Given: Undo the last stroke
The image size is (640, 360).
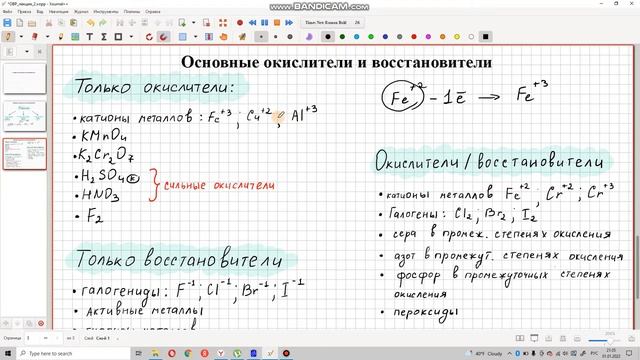Looking at the screenshot, I should pyautogui.click(x=90, y=23).
